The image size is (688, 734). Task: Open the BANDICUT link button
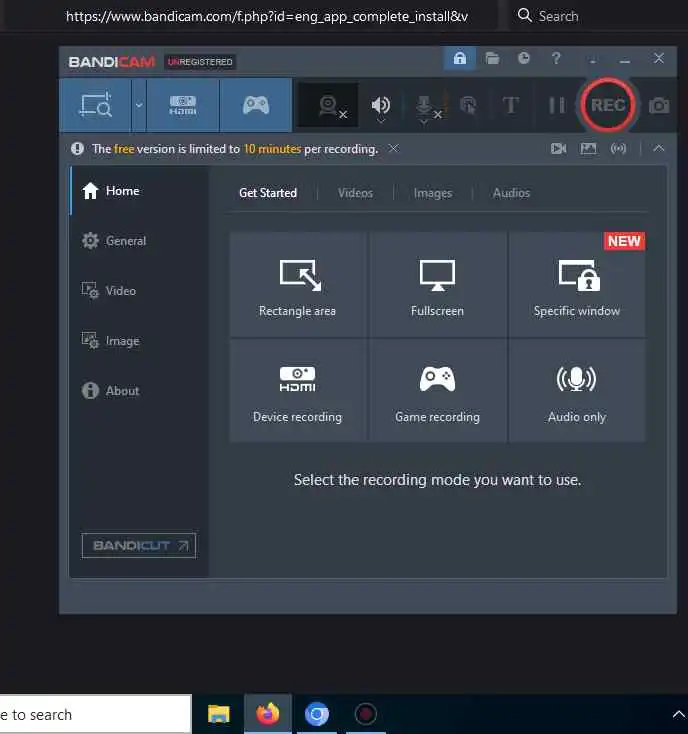click(x=139, y=545)
